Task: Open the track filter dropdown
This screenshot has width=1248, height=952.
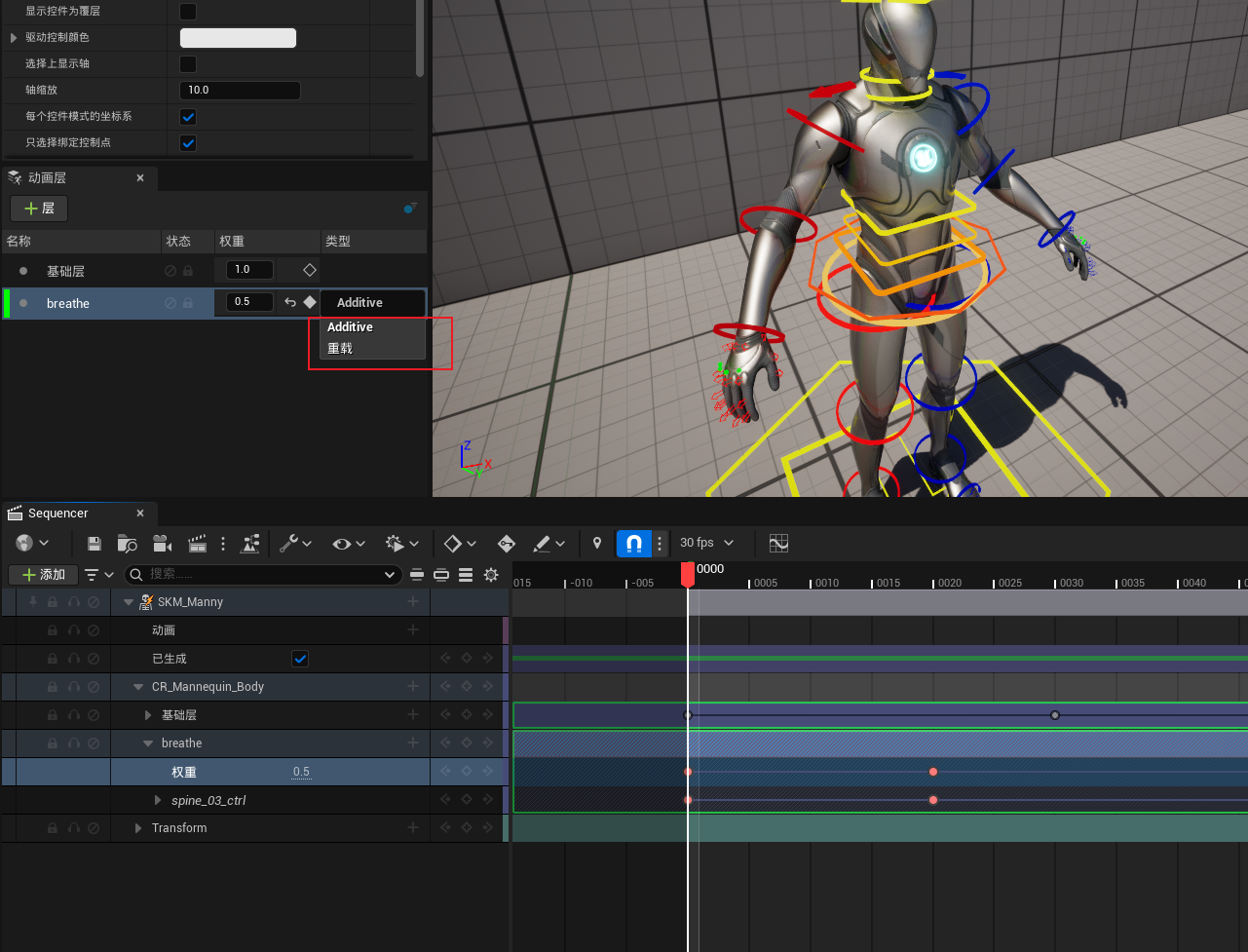Action: 99,575
